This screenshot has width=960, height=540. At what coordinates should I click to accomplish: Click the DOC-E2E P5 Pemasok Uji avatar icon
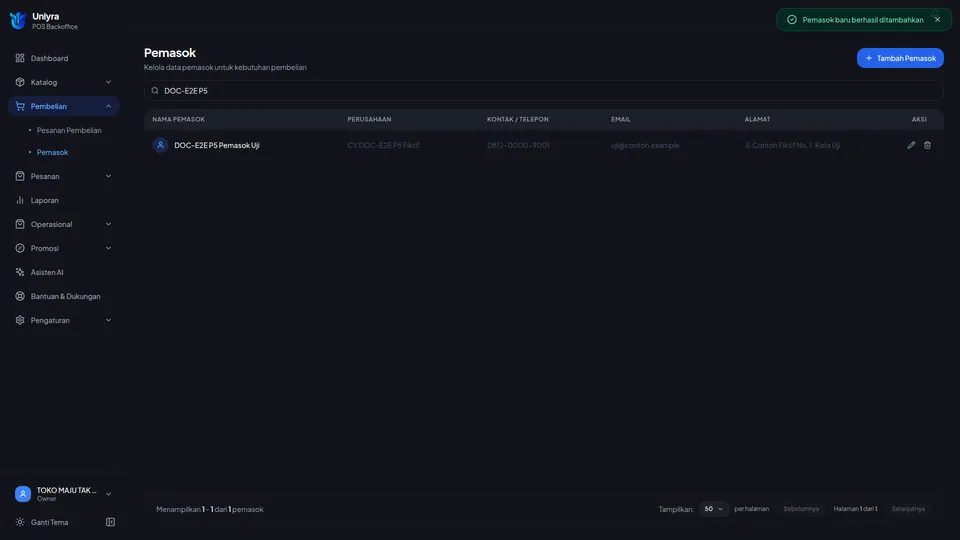click(160, 145)
